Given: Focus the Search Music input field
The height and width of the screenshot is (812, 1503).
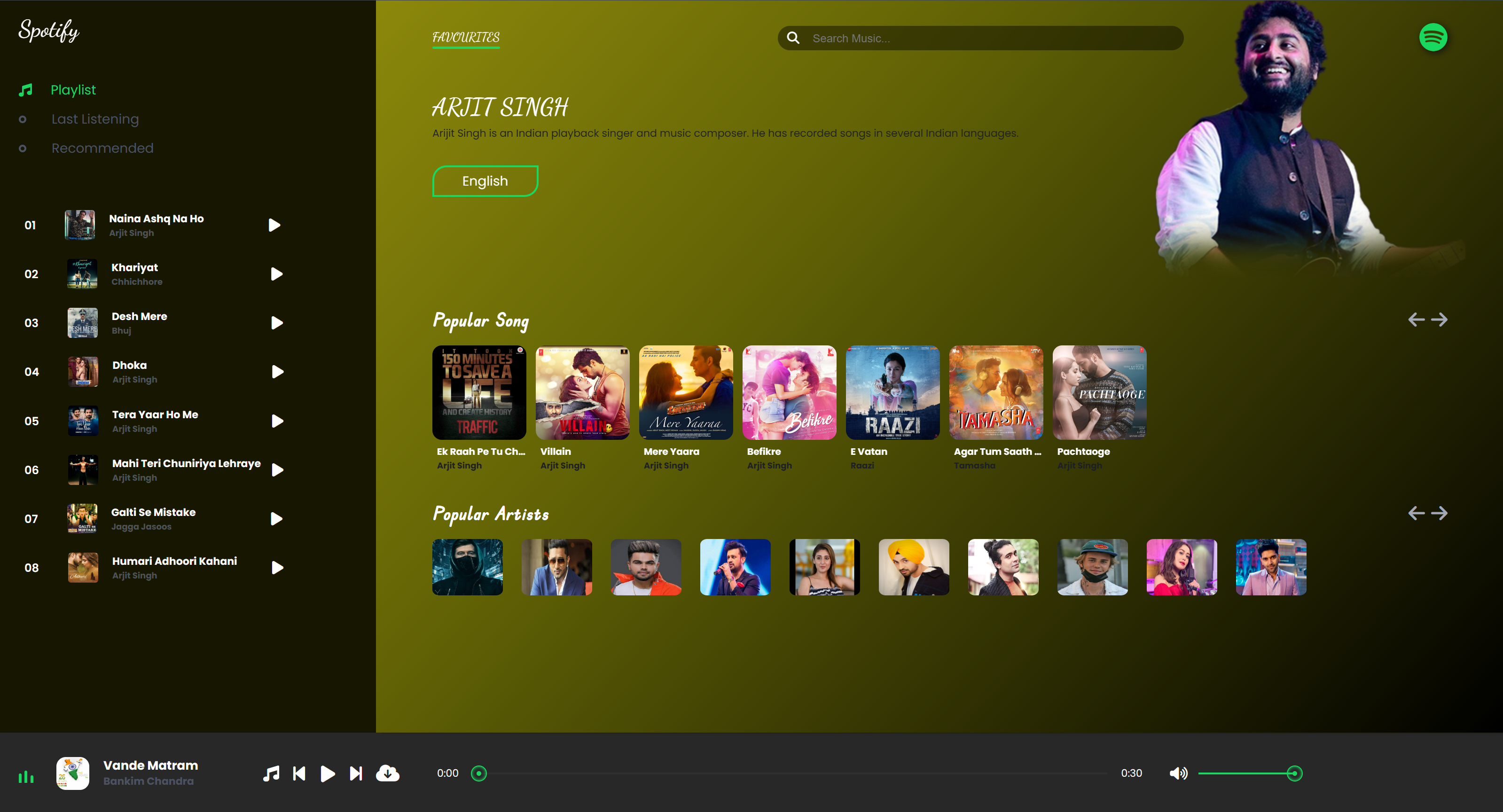Looking at the screenshot, I should point(980,38).
